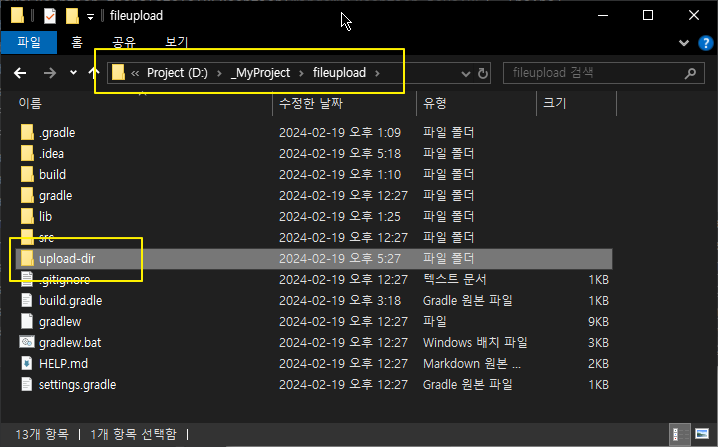Click folder icon in address bar
718x447 pixels.
[x=118, y=72]
